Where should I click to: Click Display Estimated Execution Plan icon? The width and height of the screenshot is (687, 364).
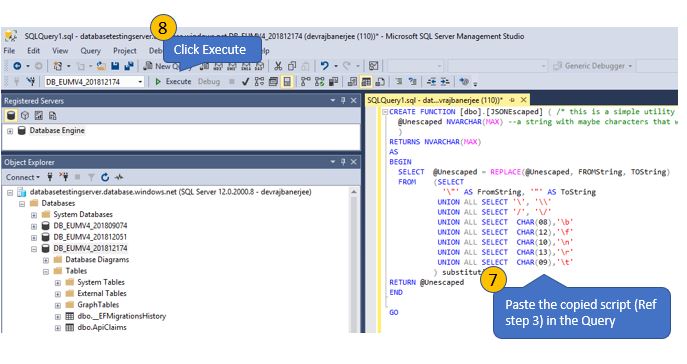coord(259,81)
